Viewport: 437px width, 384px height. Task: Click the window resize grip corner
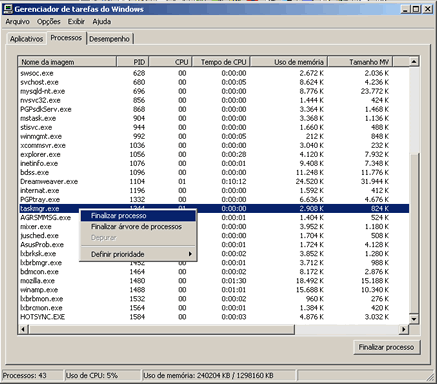[x=431, y=377]
